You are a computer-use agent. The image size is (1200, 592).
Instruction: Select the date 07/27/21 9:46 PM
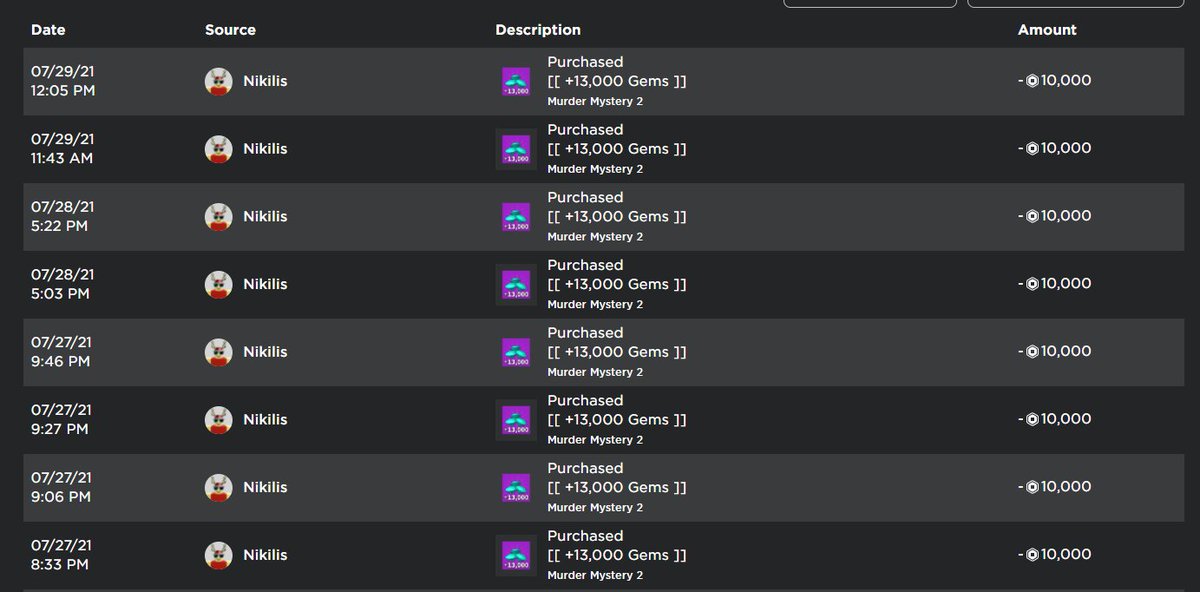[63, 352]
